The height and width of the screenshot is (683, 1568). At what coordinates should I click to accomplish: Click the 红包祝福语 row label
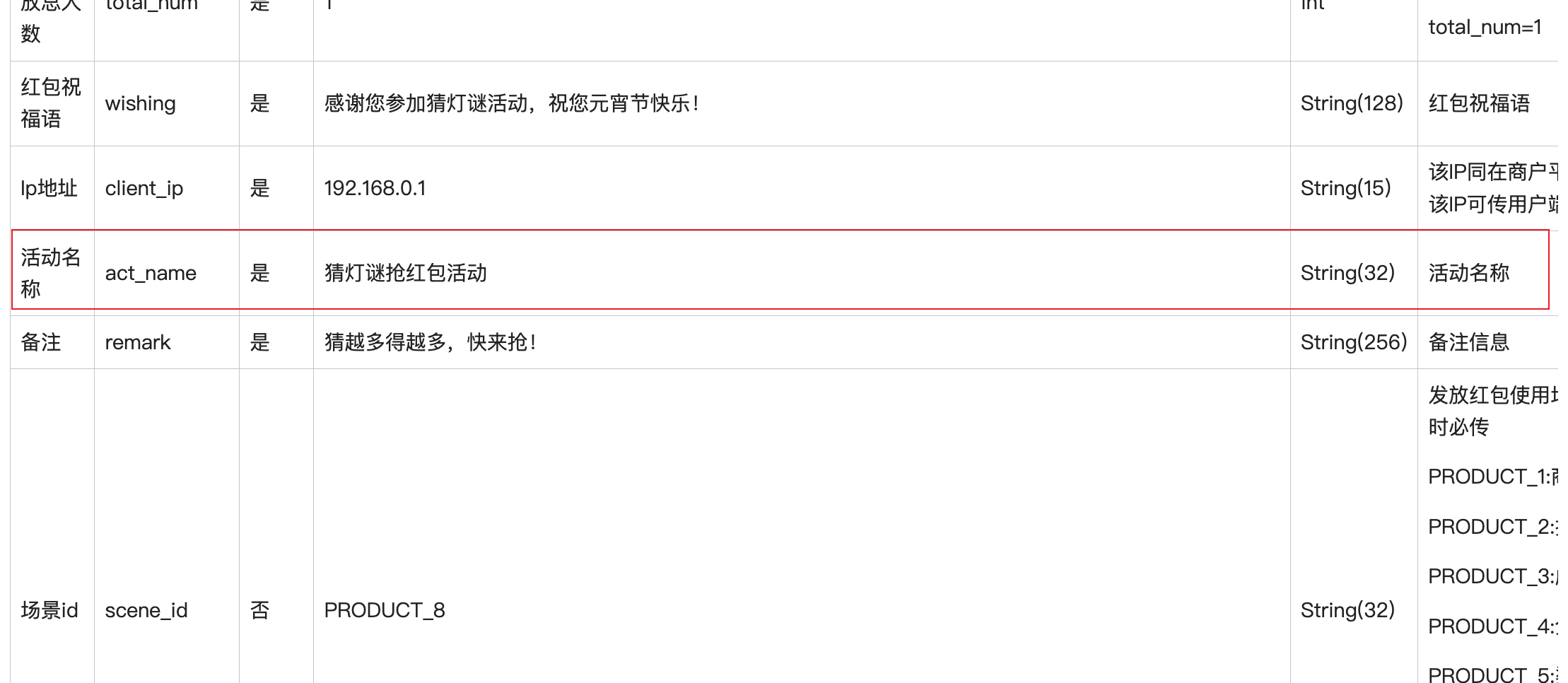click(51, 103)
